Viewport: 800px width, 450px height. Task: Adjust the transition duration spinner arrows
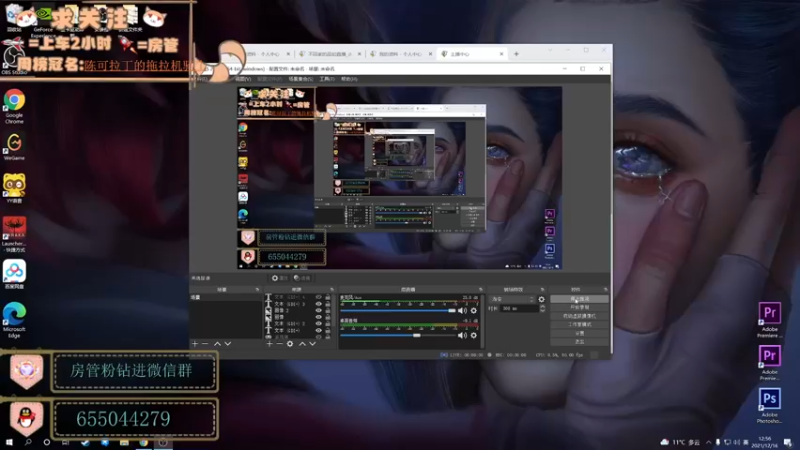point(542,309)
